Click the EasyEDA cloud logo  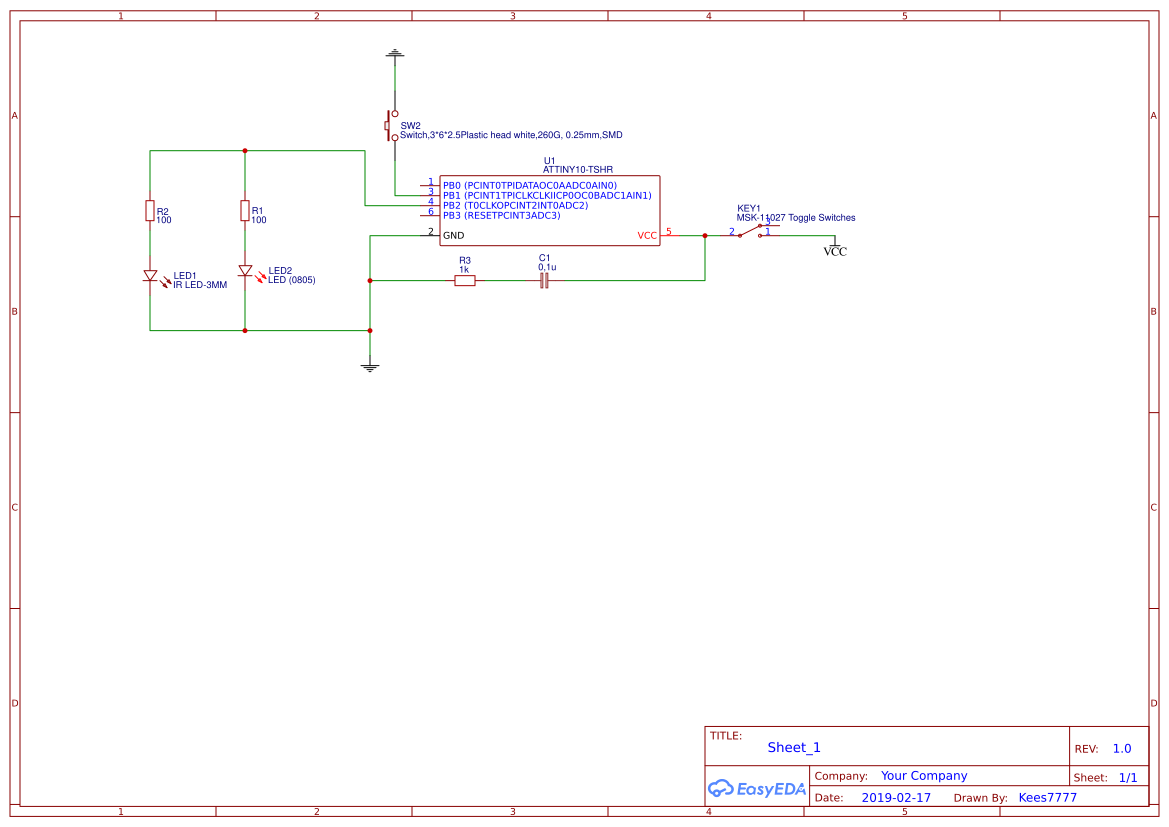click(x=757, y=789)
